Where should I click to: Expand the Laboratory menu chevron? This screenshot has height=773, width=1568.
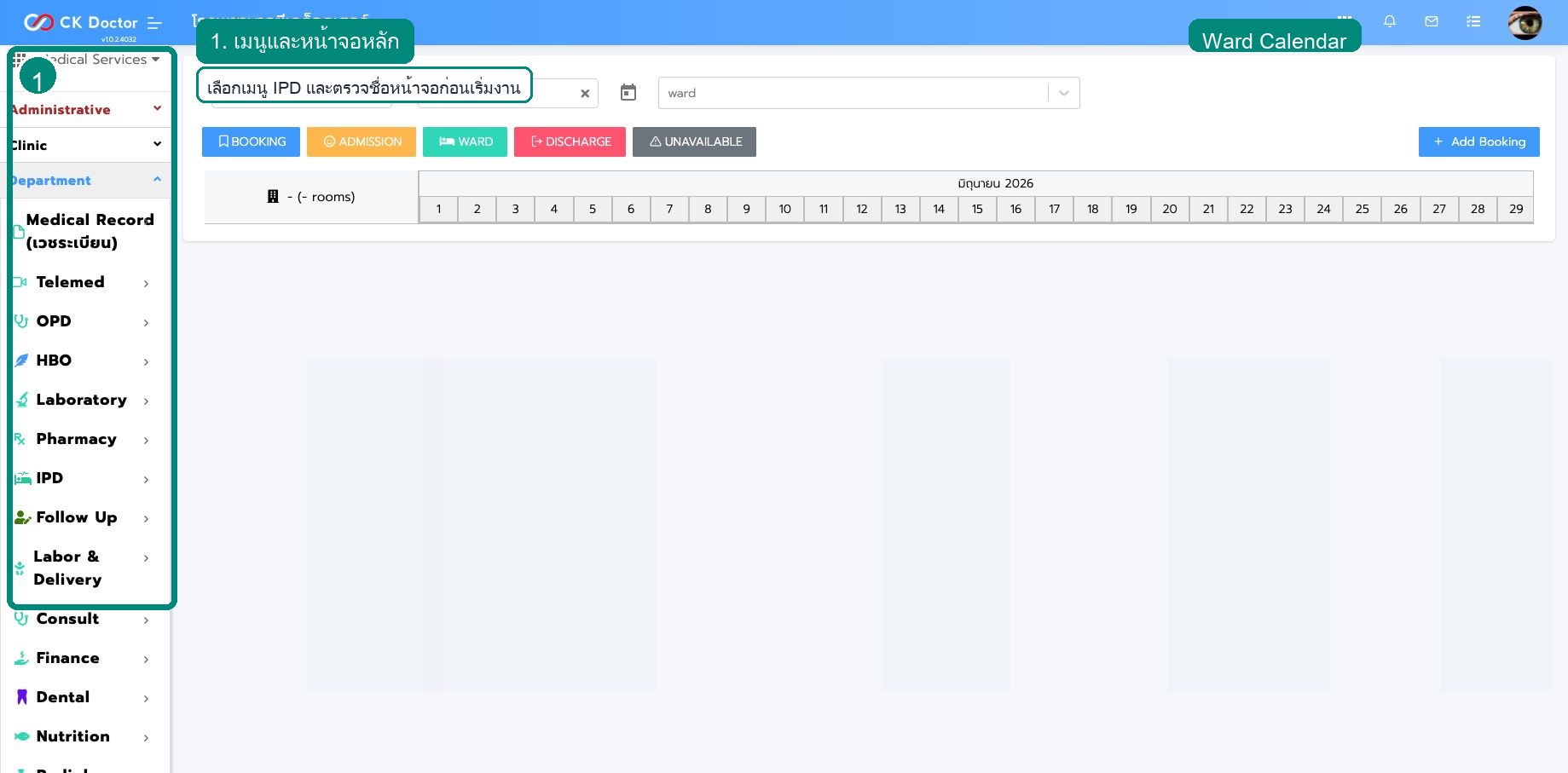pos(146,401)
